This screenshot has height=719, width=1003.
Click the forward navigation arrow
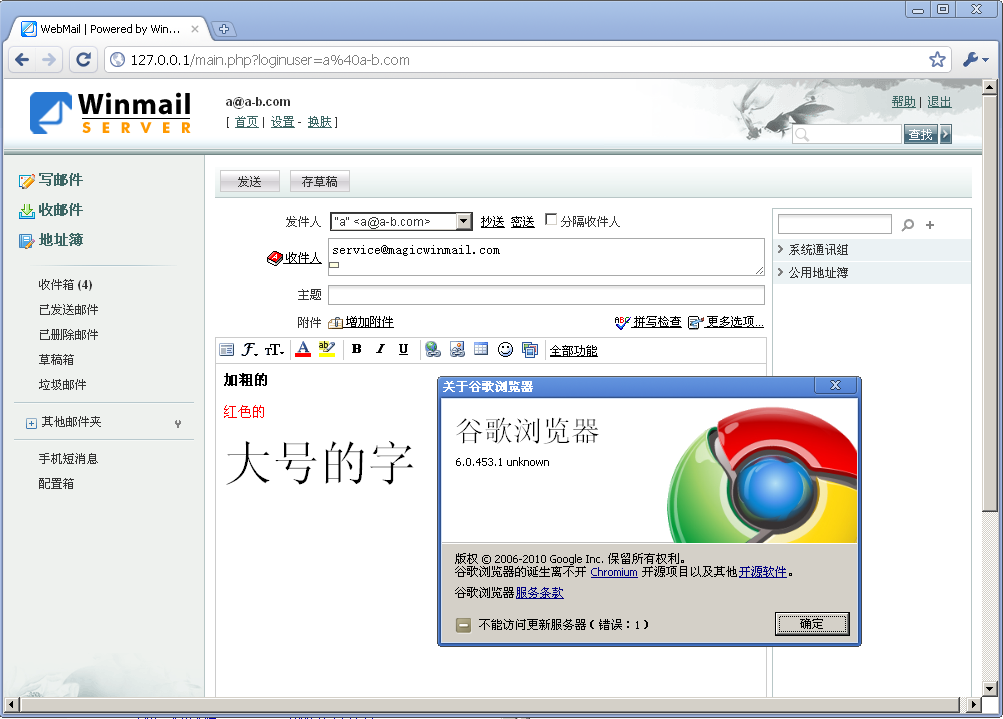tap(49, 59)
